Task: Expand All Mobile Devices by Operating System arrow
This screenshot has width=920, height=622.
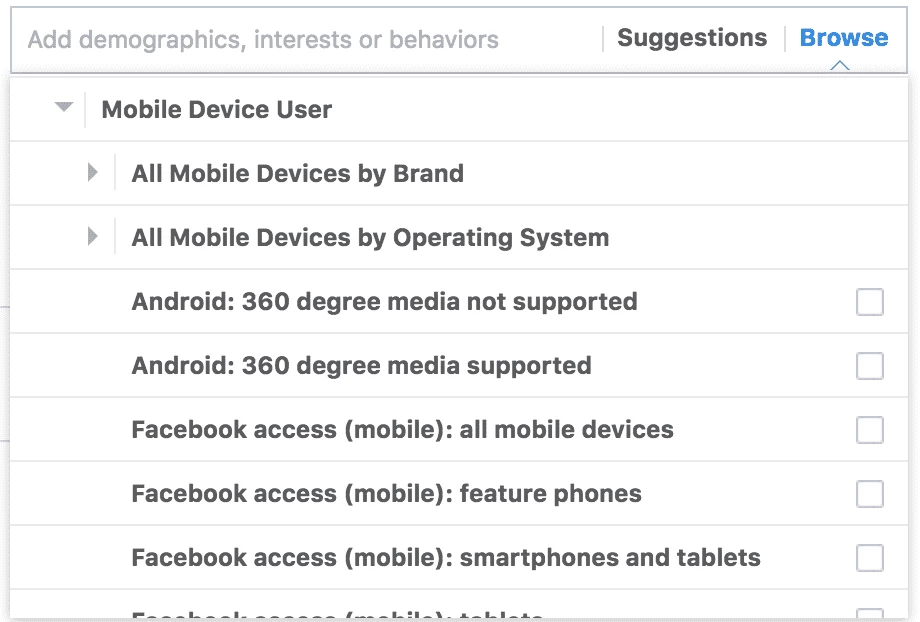Action: point(92,236)
